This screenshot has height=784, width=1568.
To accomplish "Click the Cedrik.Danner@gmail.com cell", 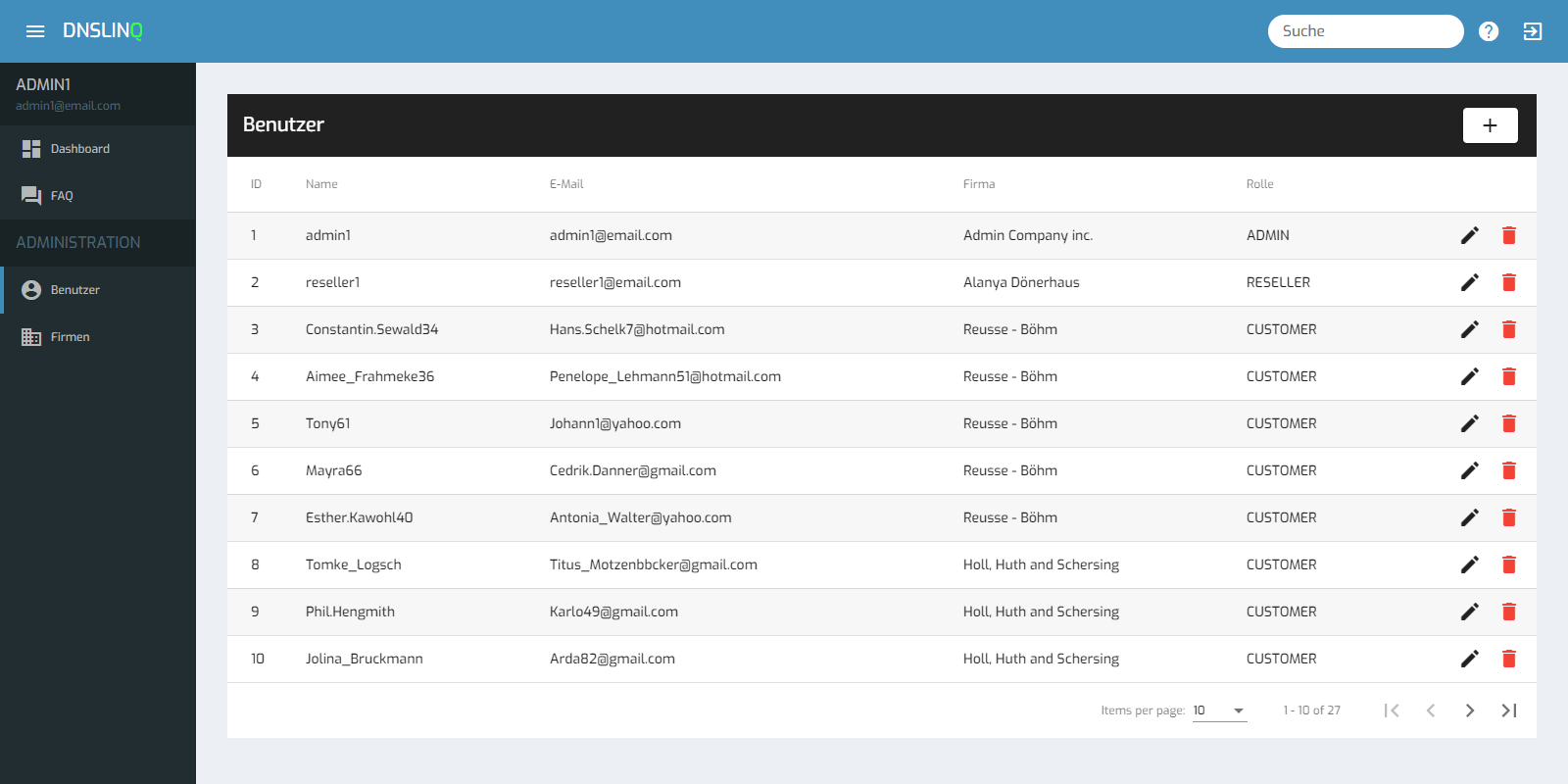I will point(633,470).
